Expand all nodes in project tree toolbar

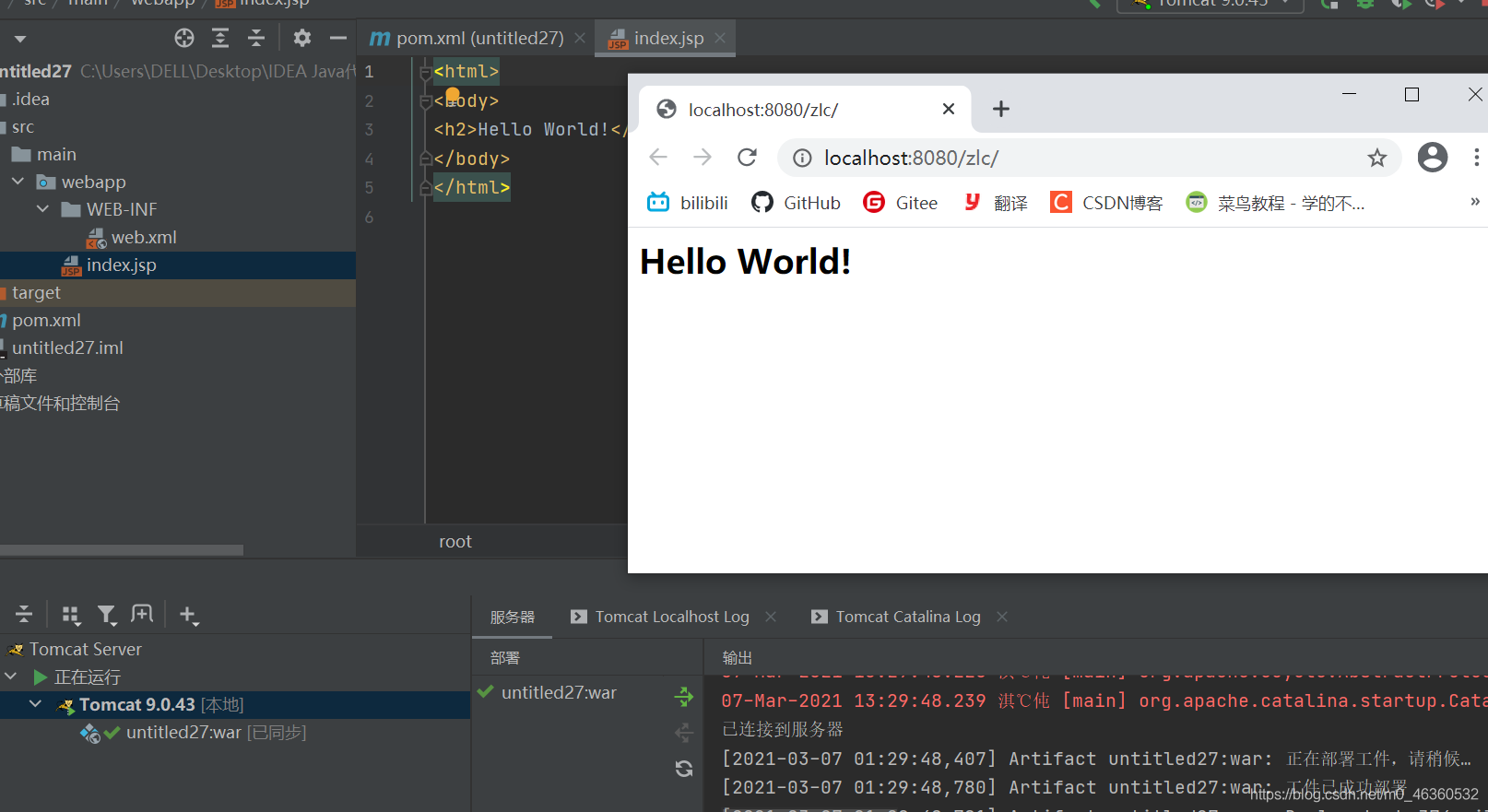tap(220, 38)
